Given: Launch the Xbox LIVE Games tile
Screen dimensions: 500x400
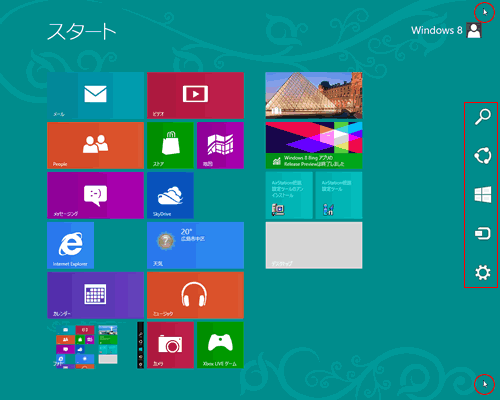Looking at the screenshot, I should [220, 345].
